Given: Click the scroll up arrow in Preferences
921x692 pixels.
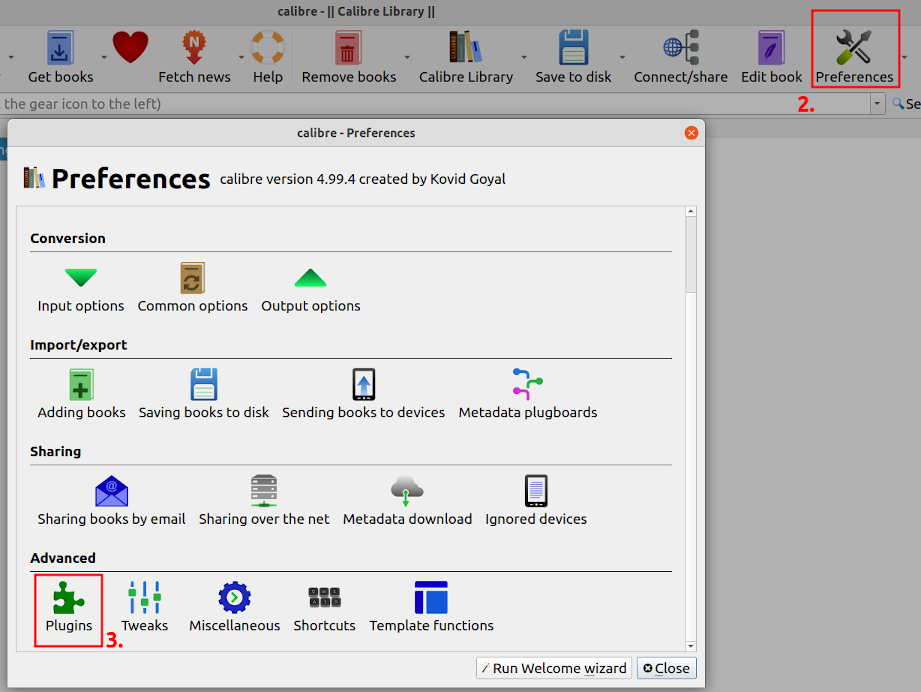Looking at the screenshot, I should point(691,211).
